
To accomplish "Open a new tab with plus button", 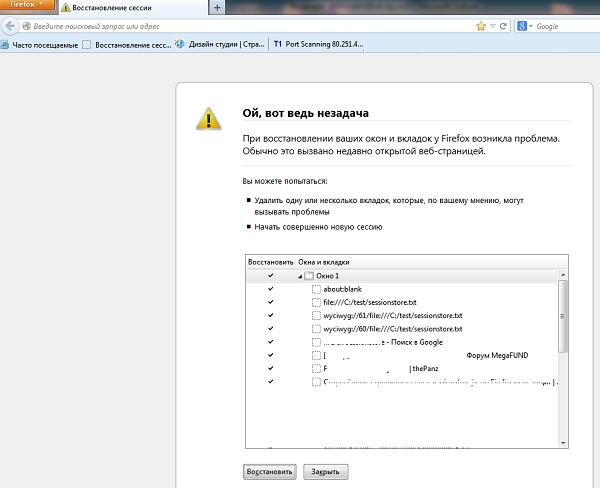I will tap(217, 8).
